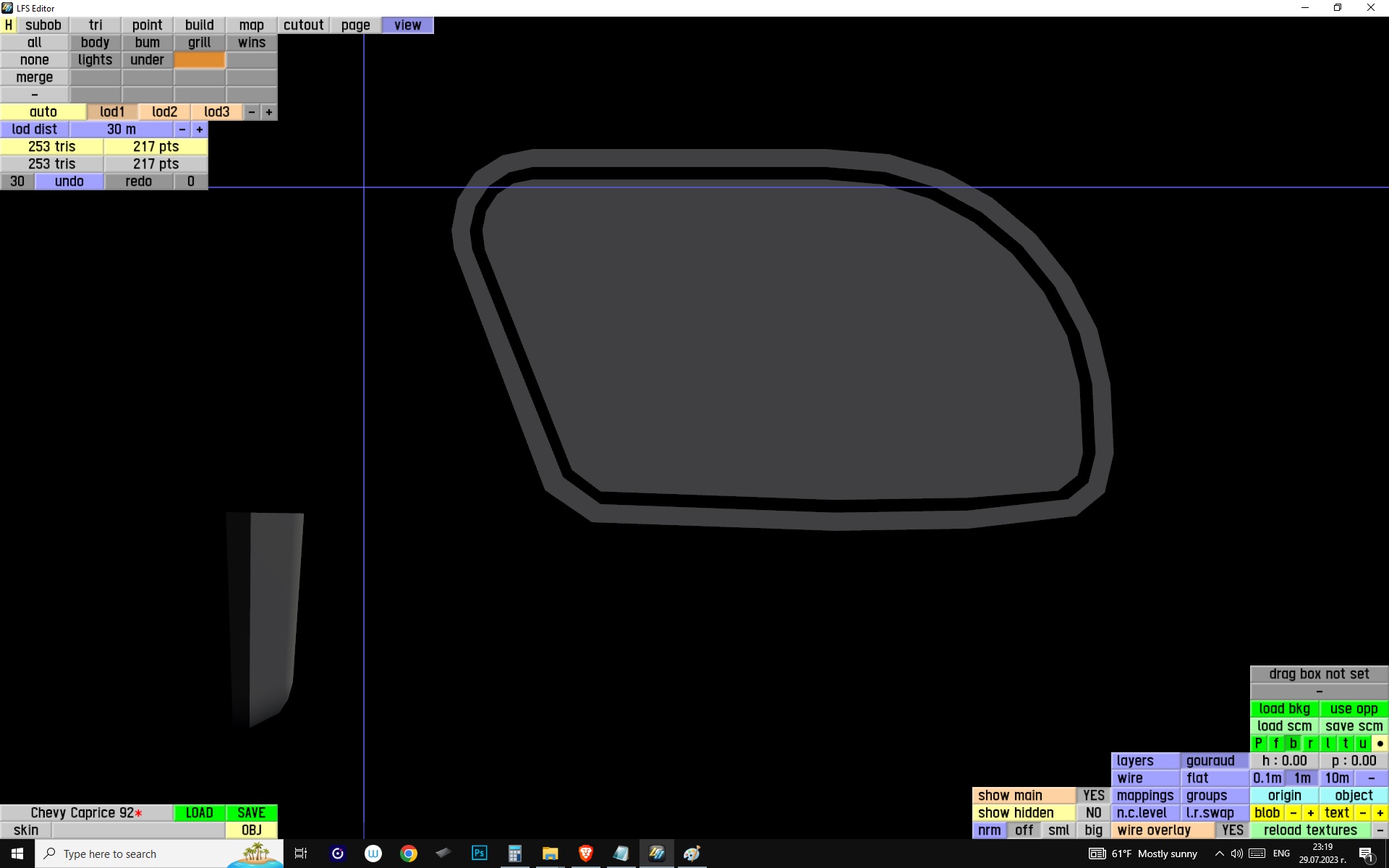Click the orange color swatch cell
Viewport: 1389px width, 868px height.
point(200,60)
